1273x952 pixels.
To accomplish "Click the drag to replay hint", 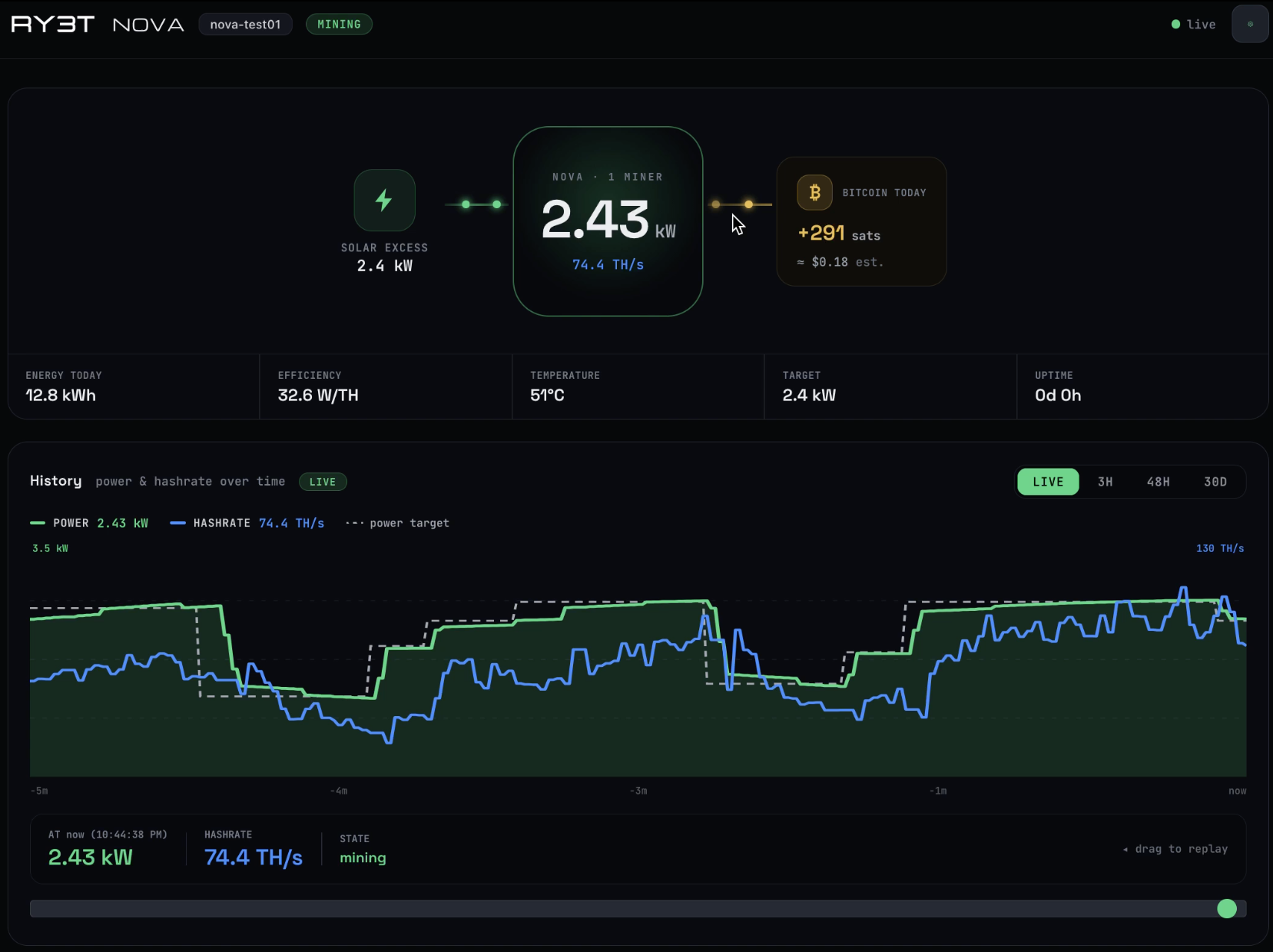I will click(1175, 849).
